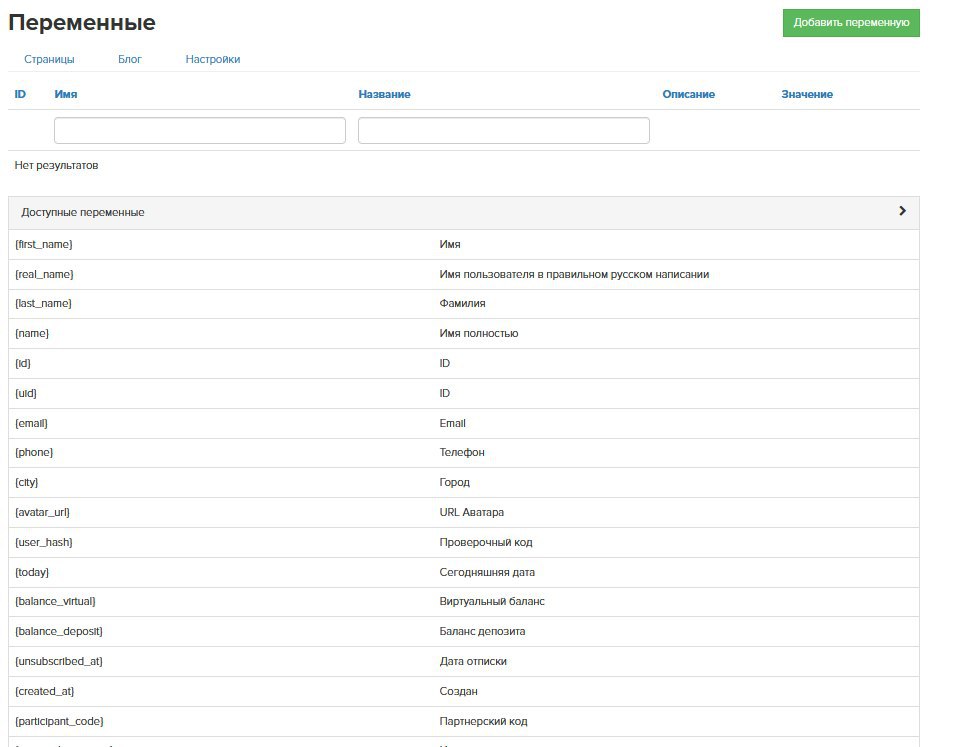Select the {uid} variable text
This screenshot has width=969, height=747.
click(x=26, y=393)
